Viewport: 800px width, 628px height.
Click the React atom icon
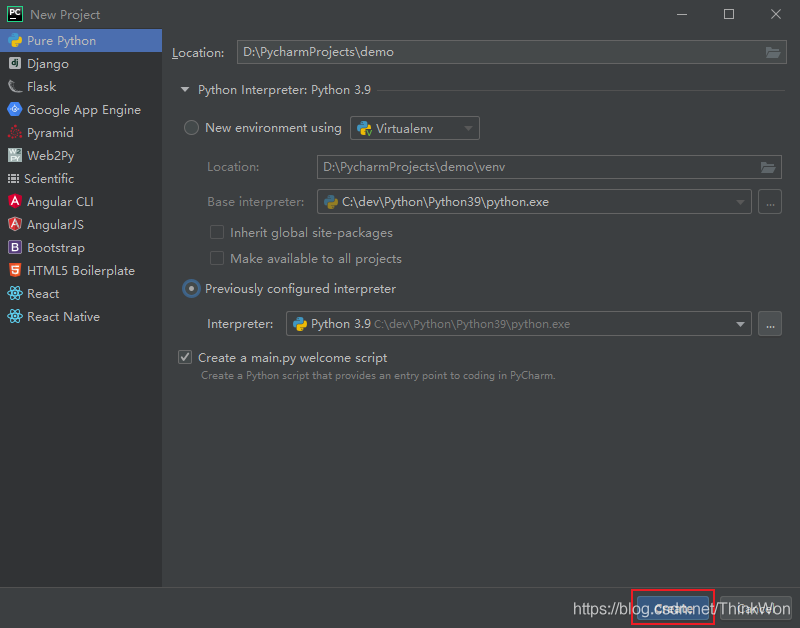15,293
